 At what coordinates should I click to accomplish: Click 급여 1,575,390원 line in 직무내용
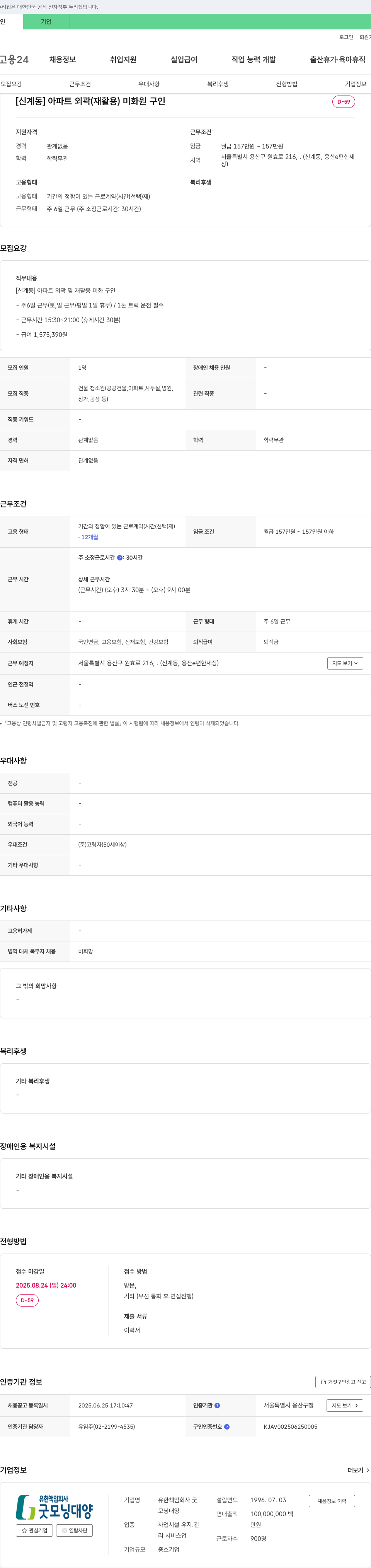click(41, 334)
